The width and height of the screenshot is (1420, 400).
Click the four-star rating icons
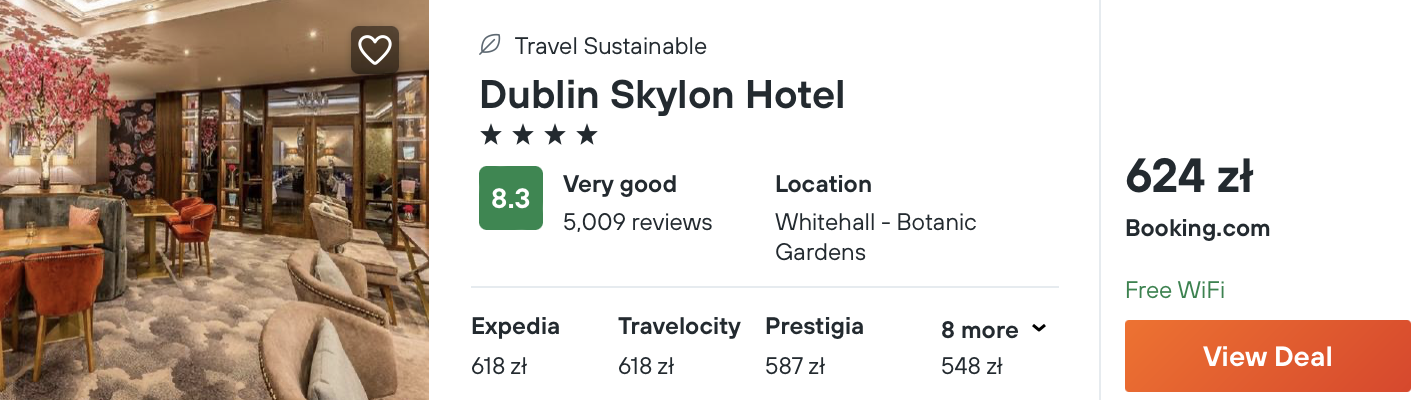pos(538,134)
